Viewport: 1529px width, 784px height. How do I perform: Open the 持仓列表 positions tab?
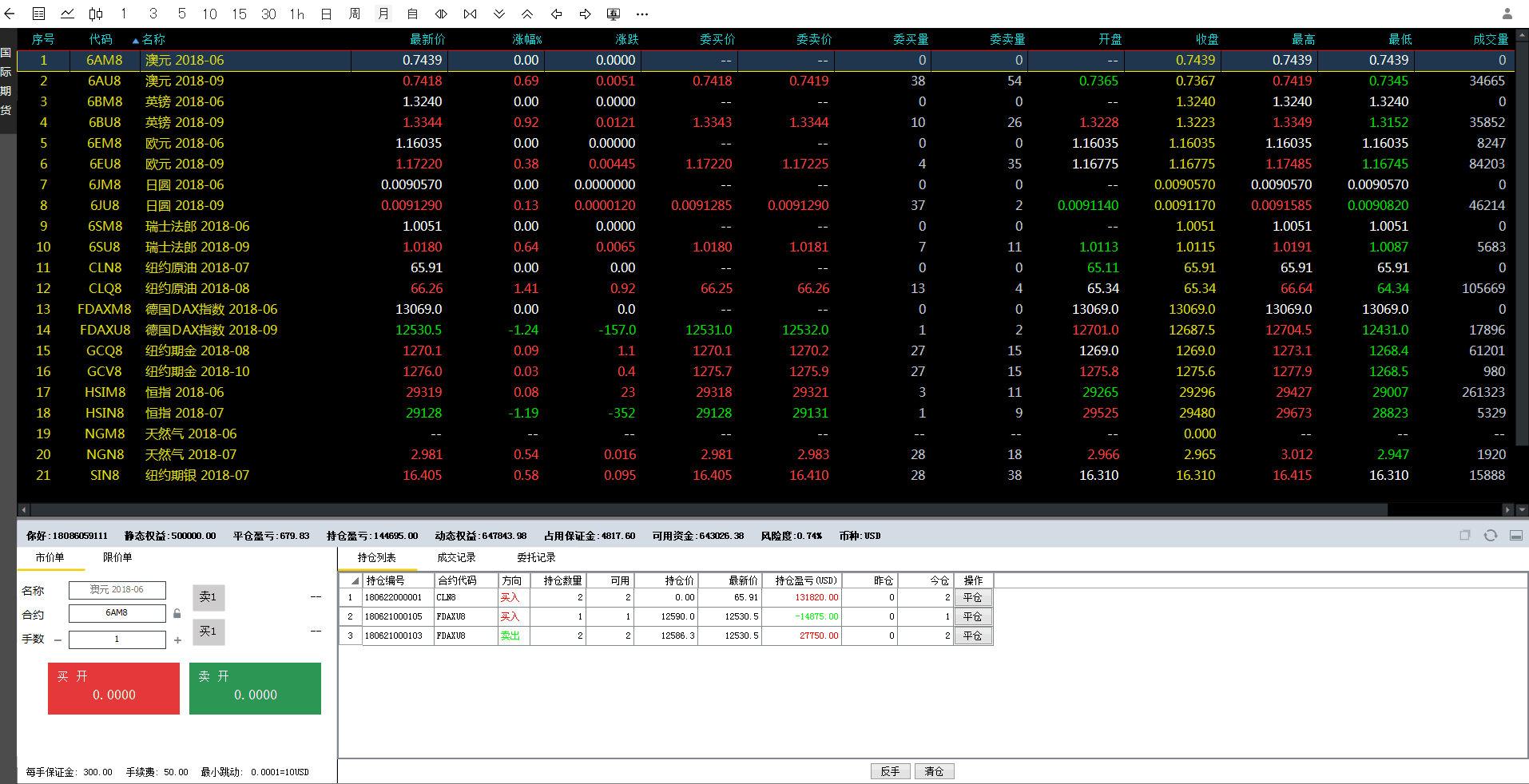(376, 557)
